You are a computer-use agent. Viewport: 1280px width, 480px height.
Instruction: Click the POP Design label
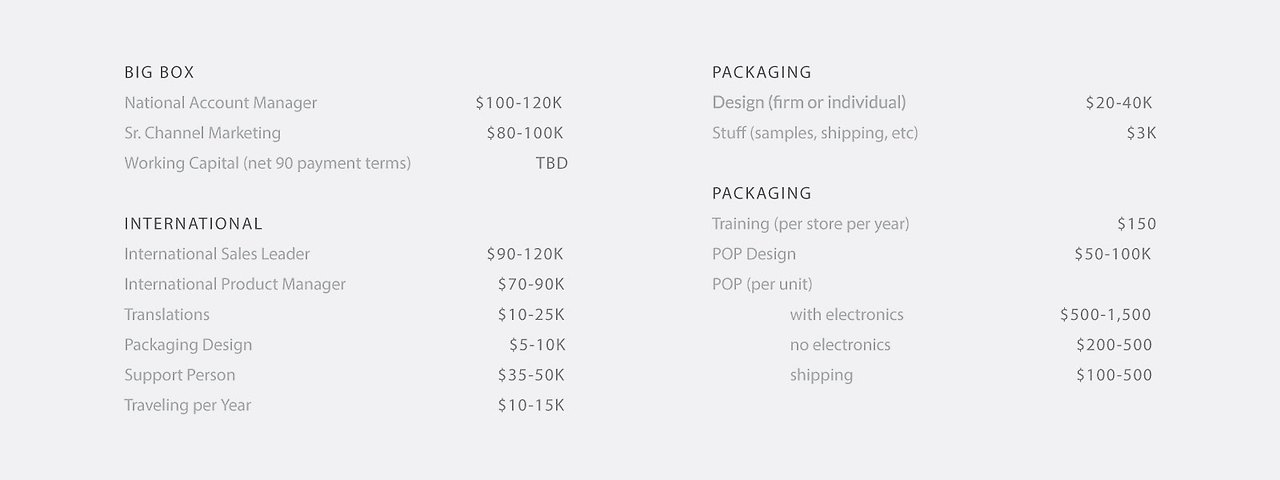tap(754, 254)
